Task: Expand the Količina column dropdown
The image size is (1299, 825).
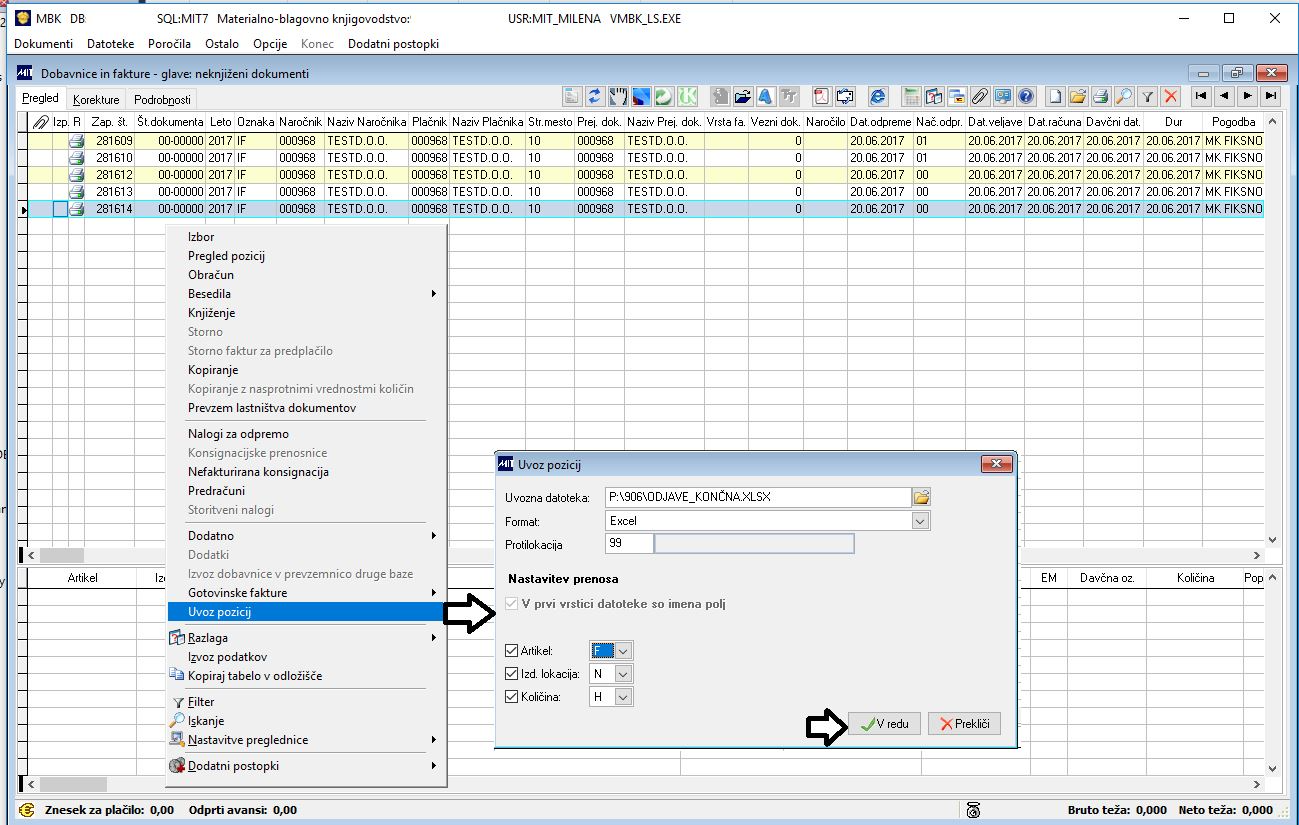Action: pyautogui.click(x=623, y=697)
